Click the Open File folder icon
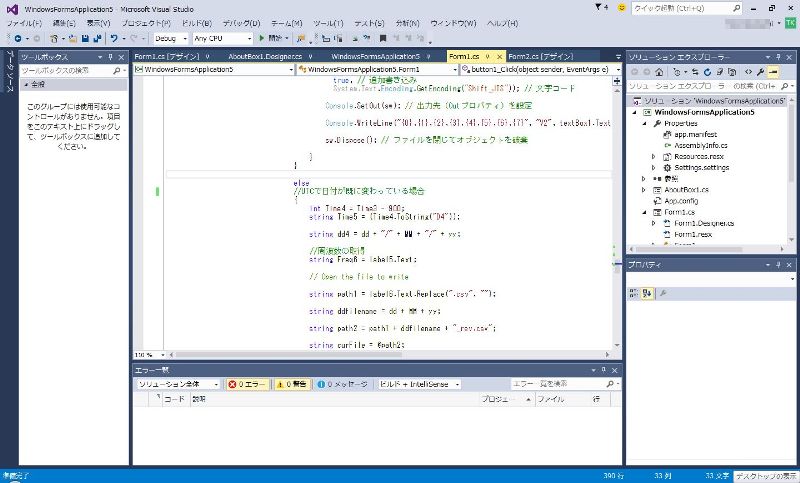This screenshot has height=483, width=800. click(x=72, y=39)
